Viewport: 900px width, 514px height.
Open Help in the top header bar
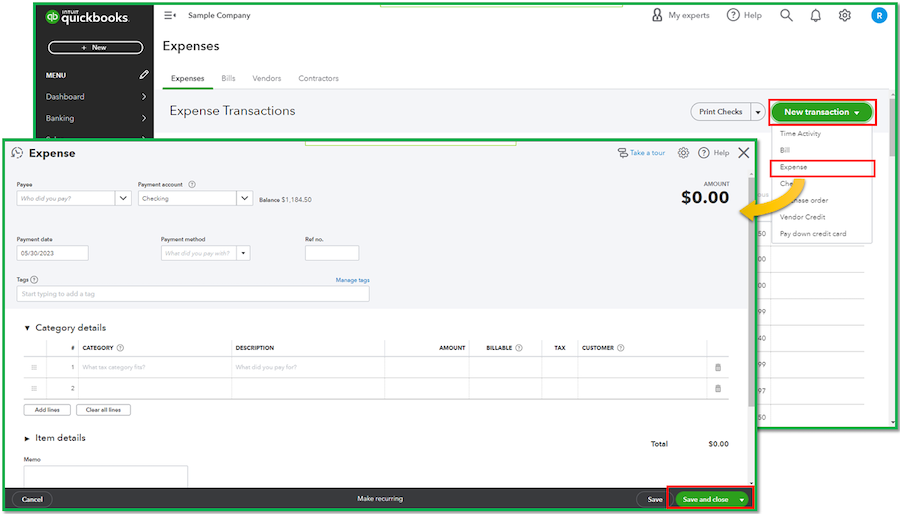pos(744,15)
